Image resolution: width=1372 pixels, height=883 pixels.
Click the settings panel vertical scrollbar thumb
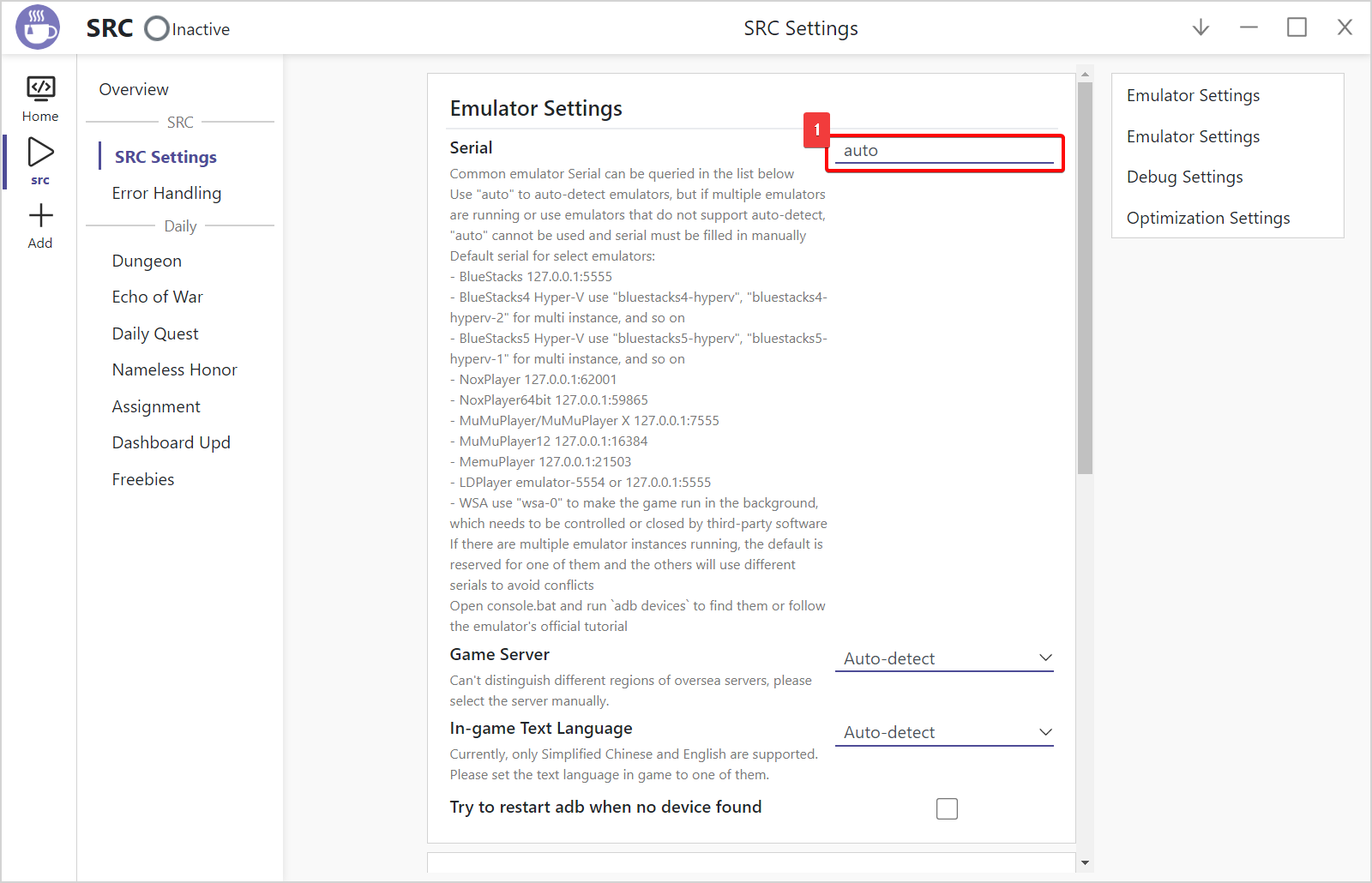tap(1085, 278)
